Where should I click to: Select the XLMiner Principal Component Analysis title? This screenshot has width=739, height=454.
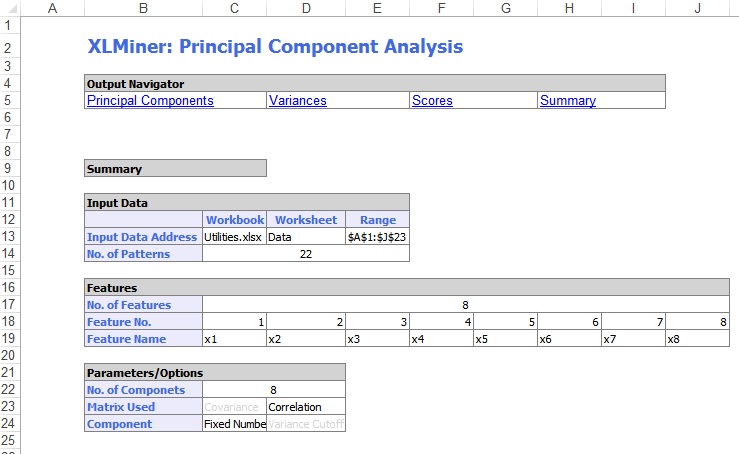275,47
